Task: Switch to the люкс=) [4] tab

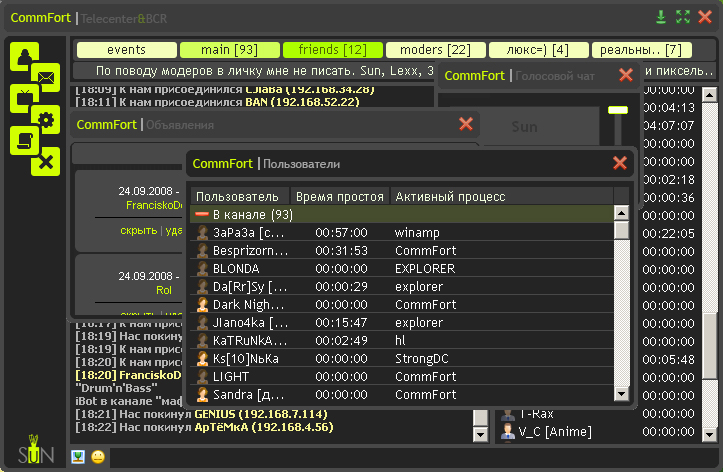Action: 539,50
